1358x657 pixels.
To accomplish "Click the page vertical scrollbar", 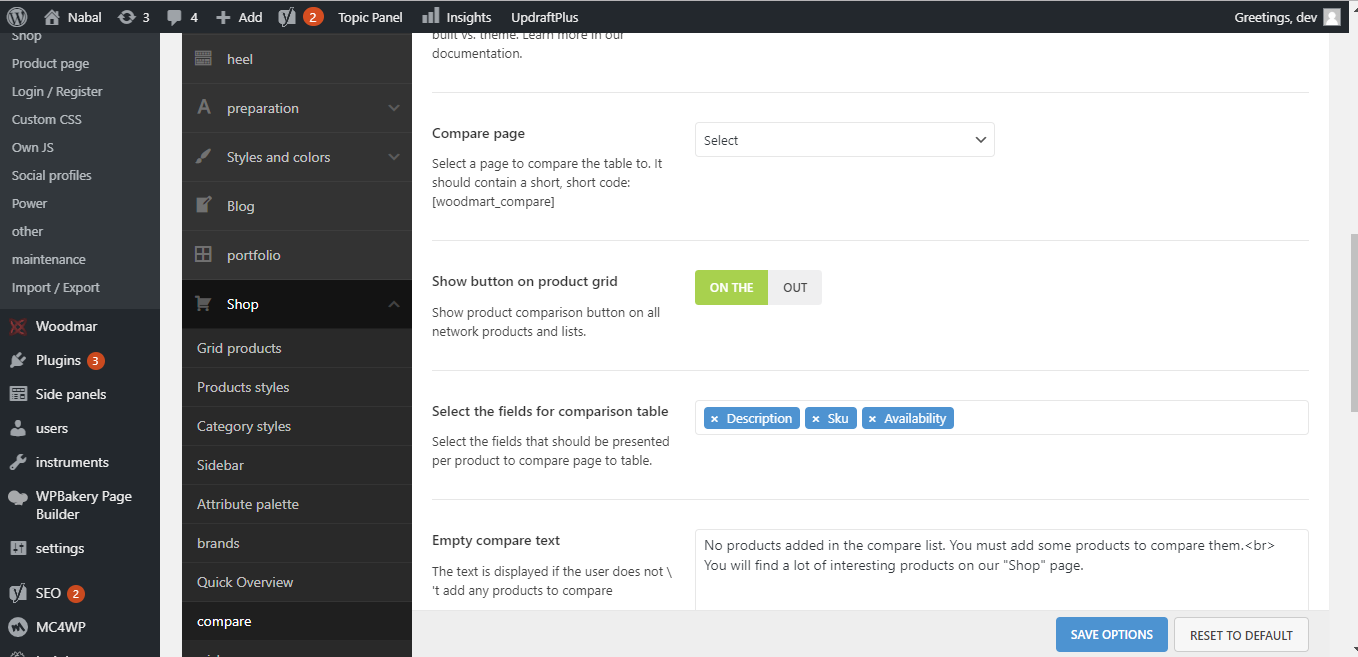I will (1354, 320).
